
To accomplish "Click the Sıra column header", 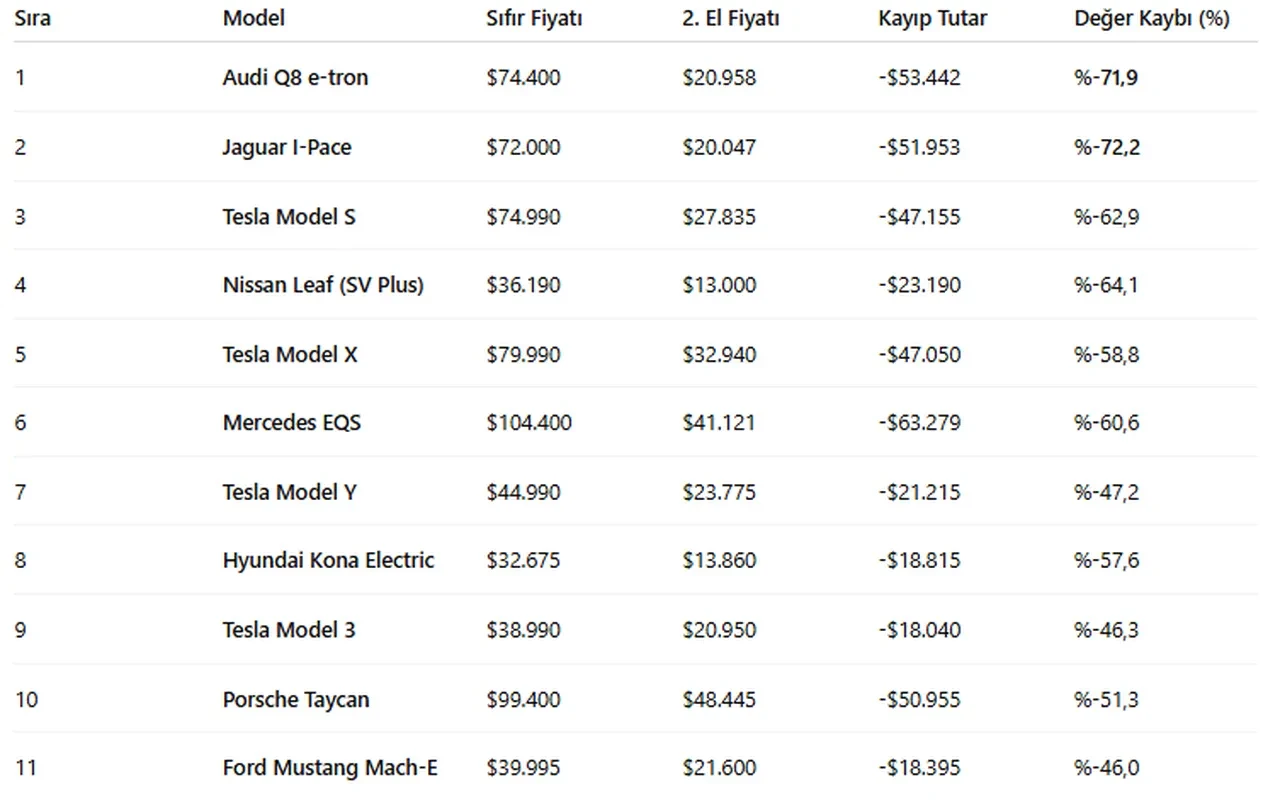I will [33, 18].
